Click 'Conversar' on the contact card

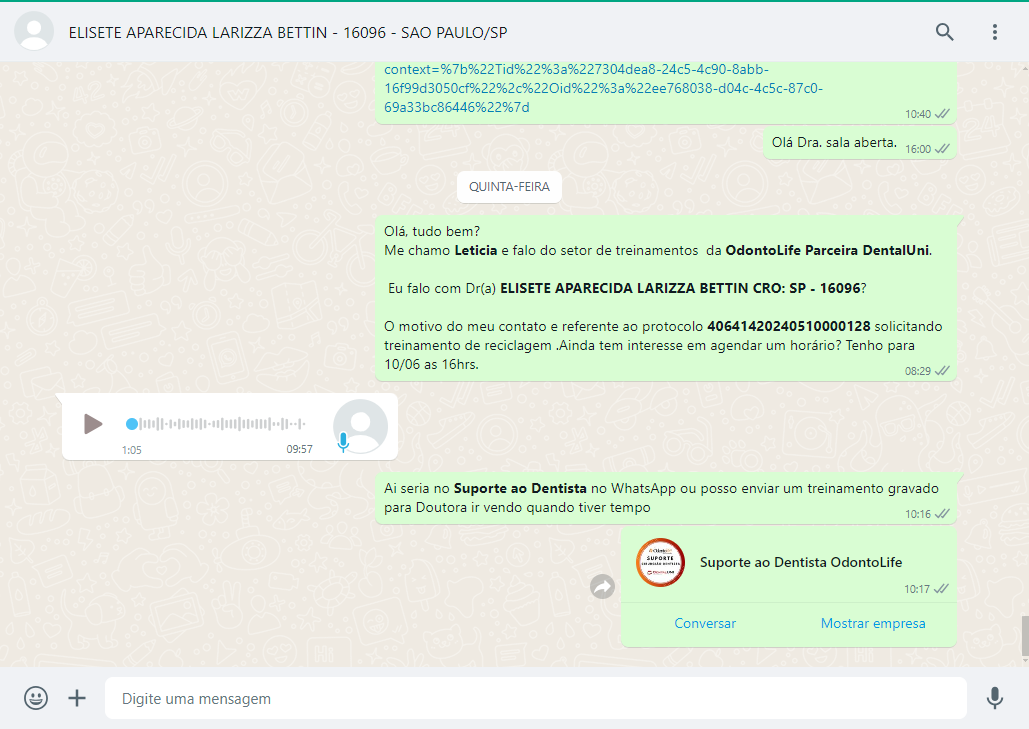[705, 623]
